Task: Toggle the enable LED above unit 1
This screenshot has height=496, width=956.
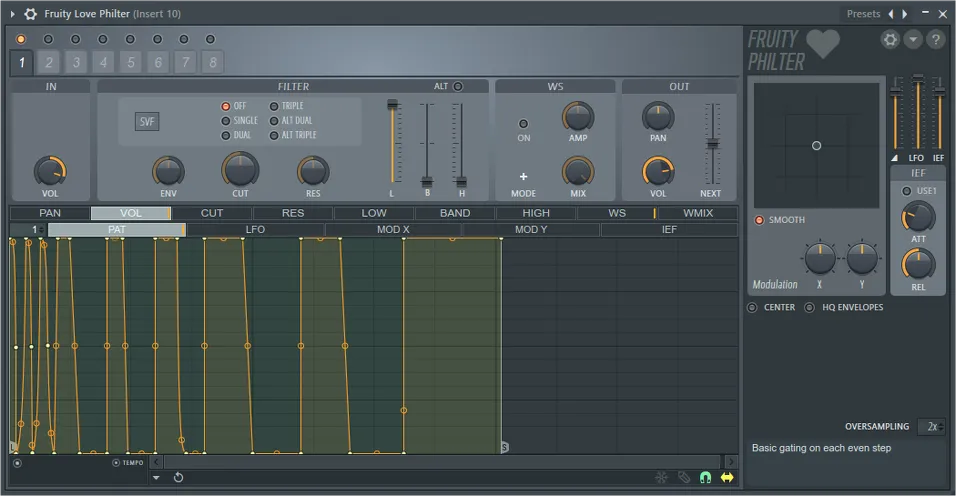Action: [21, 39]
